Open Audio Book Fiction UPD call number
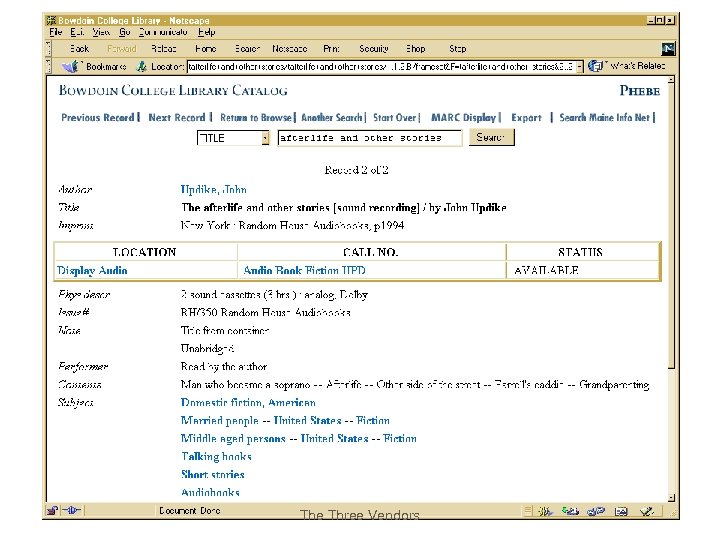 [x=304, y=270]
